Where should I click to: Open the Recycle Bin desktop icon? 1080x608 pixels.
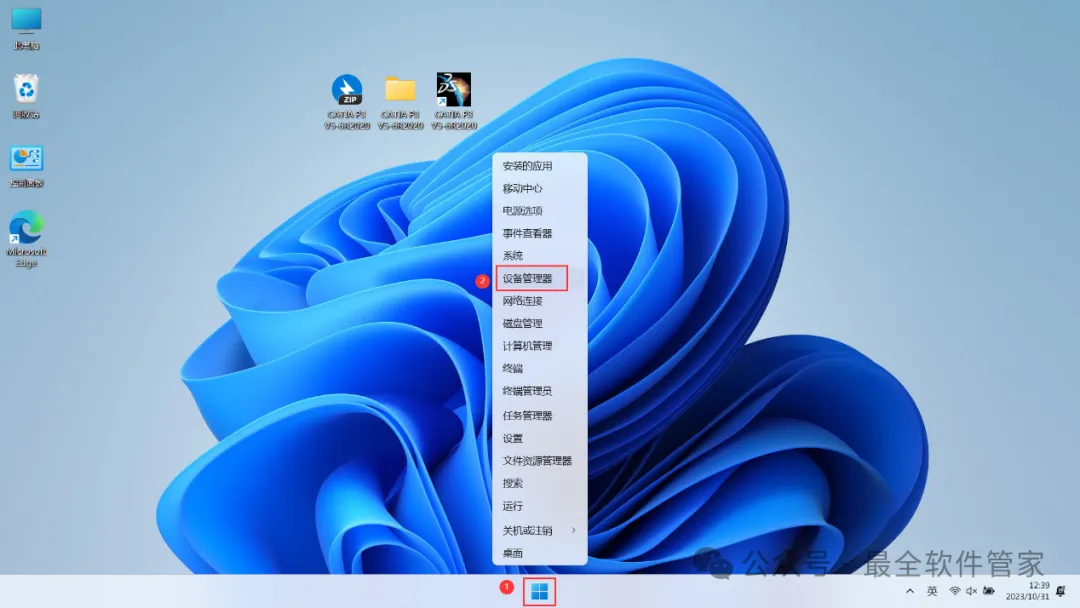point(26,96)
